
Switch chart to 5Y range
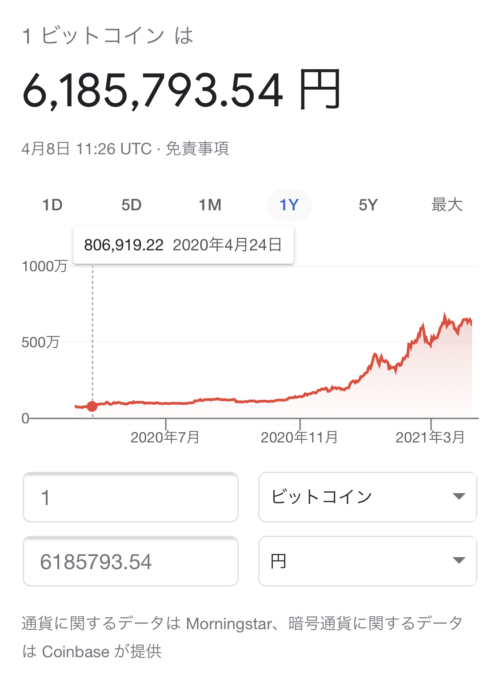click(368, 205)
